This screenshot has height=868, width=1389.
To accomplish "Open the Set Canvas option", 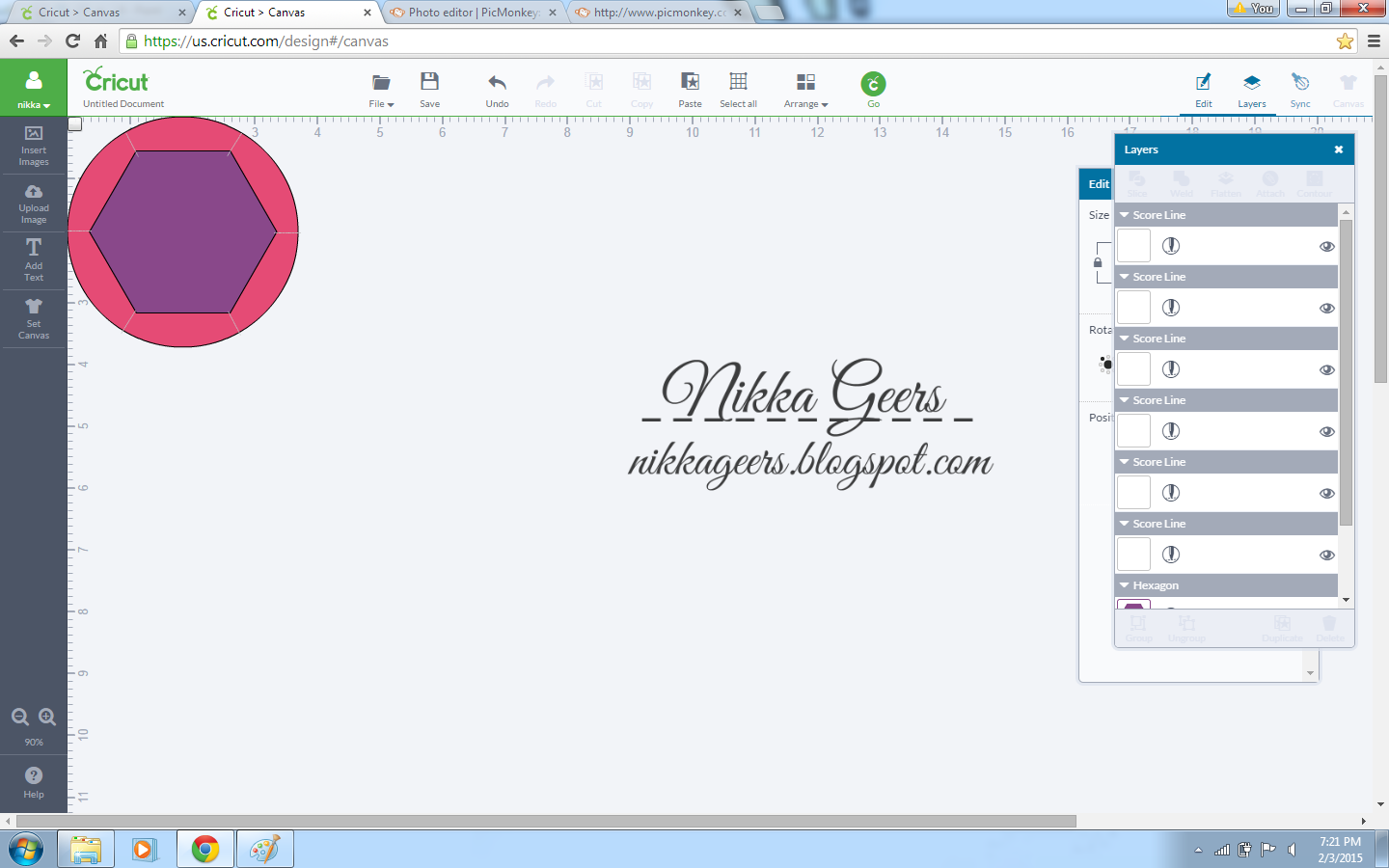I will [x=34, y=318].
